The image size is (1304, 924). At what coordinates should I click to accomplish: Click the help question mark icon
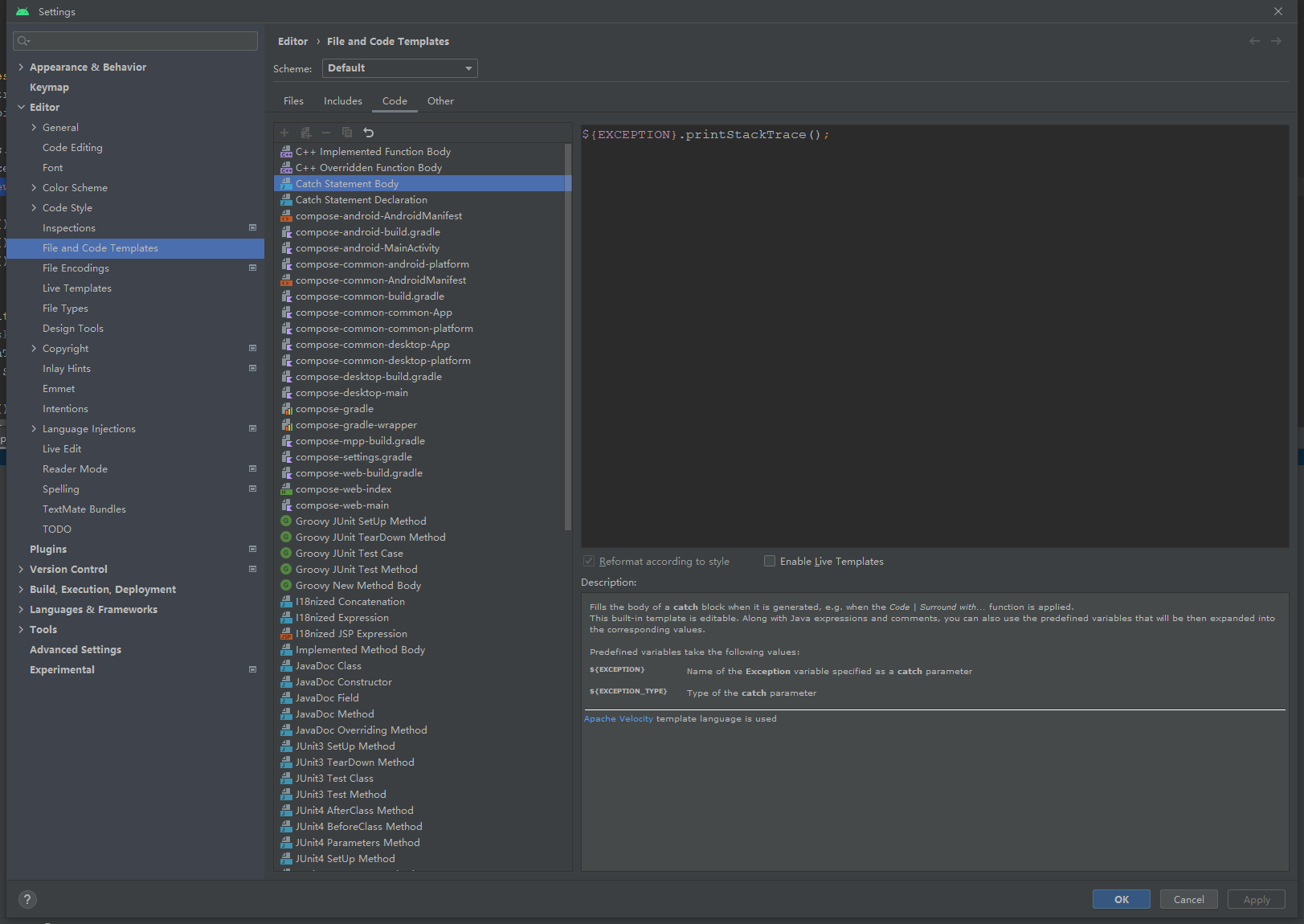[x=27, y=899]
